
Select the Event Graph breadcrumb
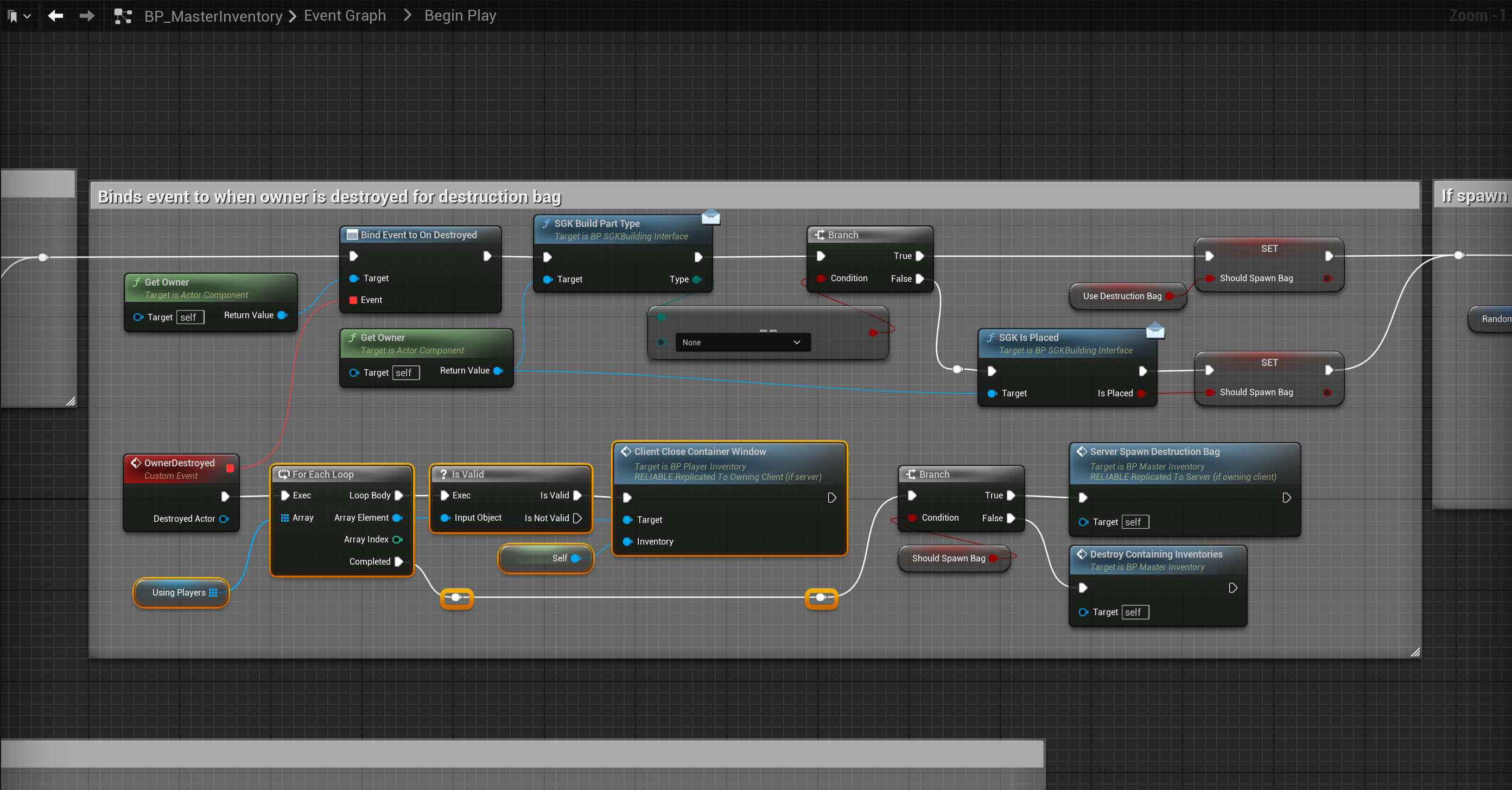click(x=345, y=16)
